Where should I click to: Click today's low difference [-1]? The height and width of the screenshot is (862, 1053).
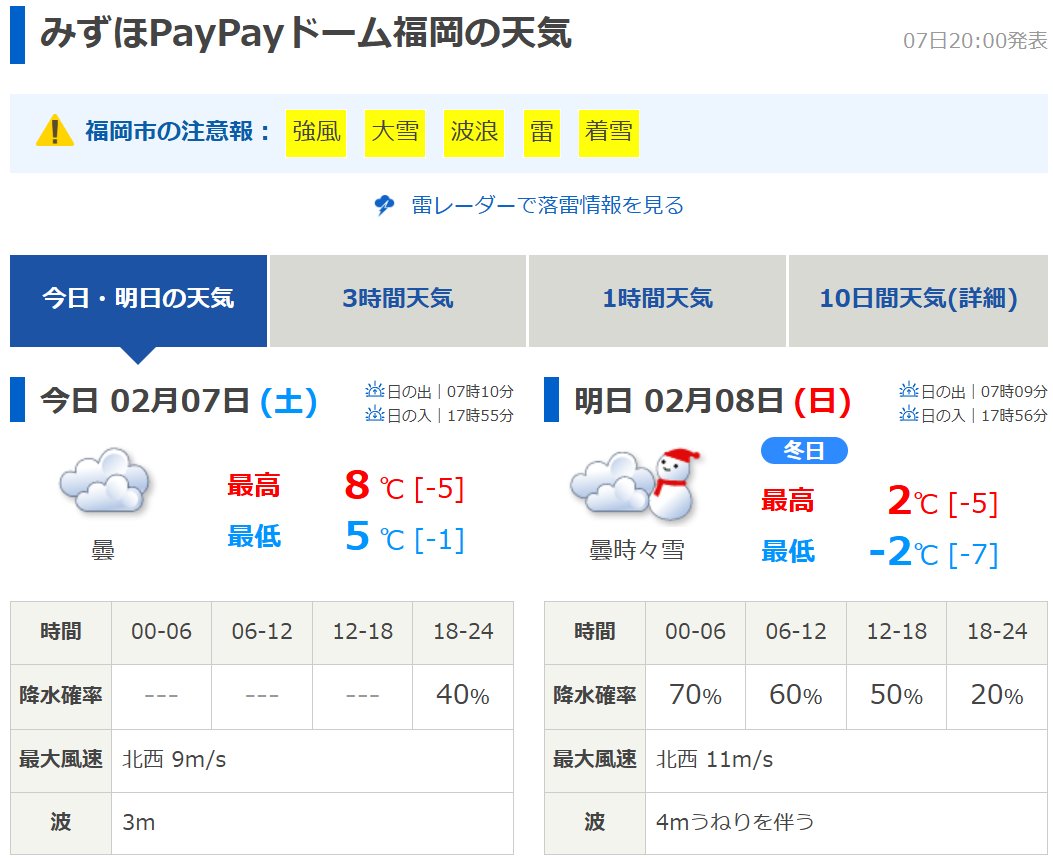439,540
